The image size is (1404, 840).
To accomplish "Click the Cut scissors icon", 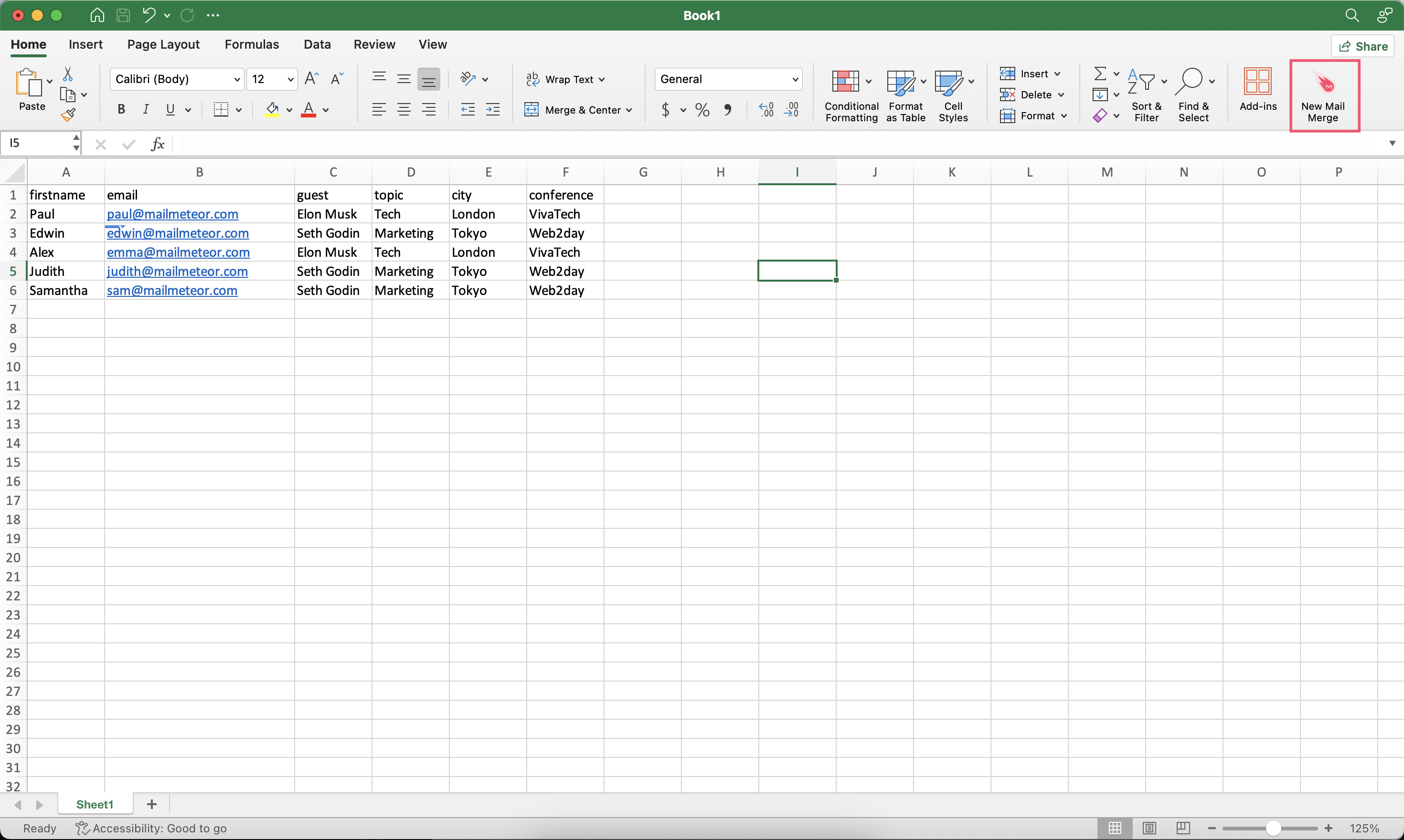I will (67, 73).
